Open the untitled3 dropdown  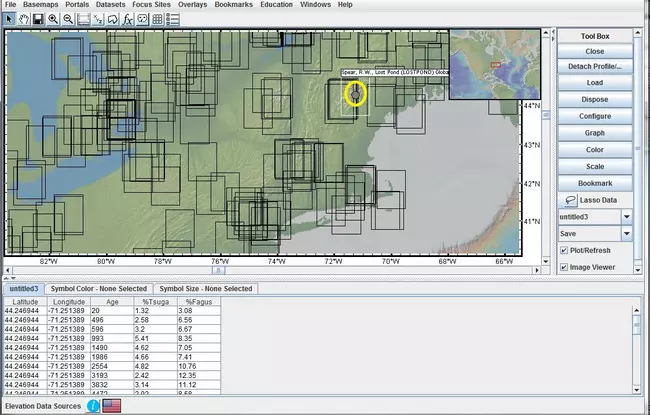point(627,216)
